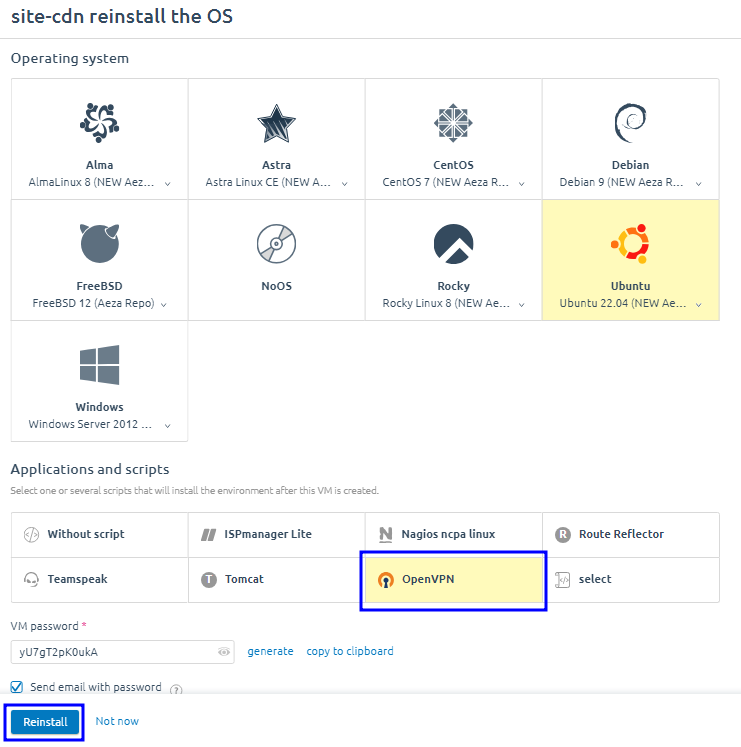Toggle Send email with password checkbox
Screen dimensions: 741x747
16,687
